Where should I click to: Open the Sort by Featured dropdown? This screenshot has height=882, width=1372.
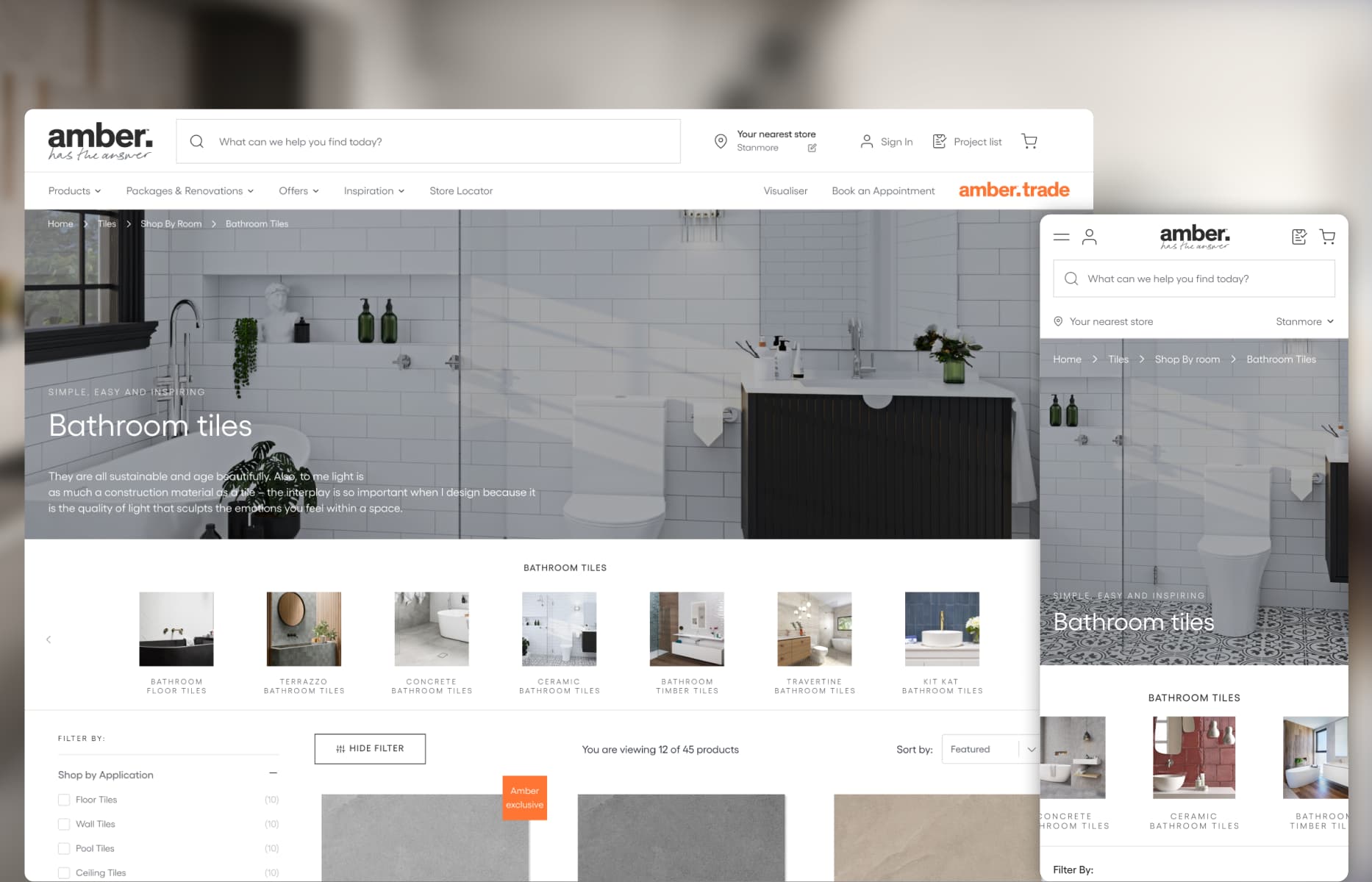pos(990,749)
